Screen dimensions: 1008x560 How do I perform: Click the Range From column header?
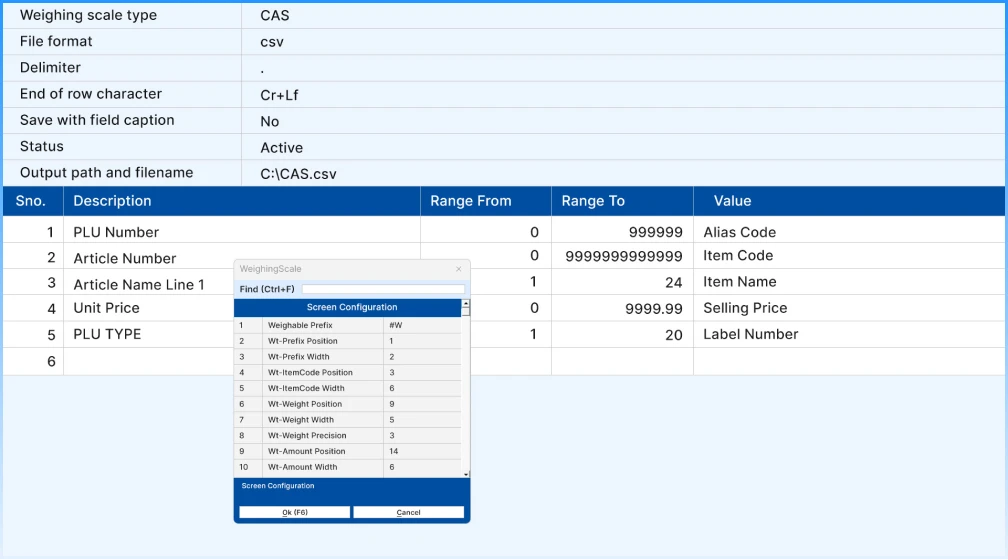coord(486,201)
